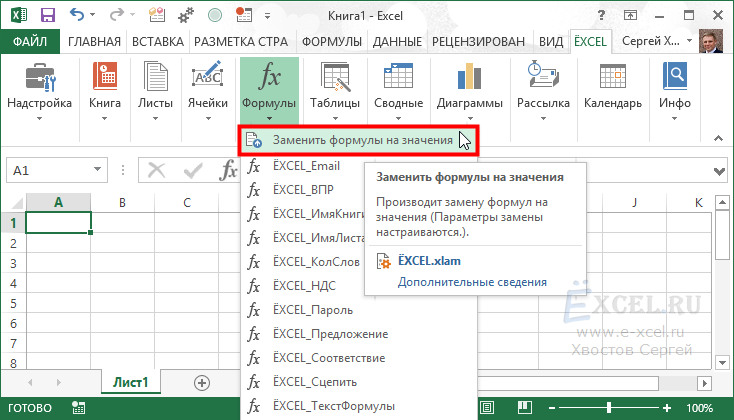Screen dimensions: 734x420
Task: Click the Save icon in quick access toolbar
Action: tap(48, 15)
